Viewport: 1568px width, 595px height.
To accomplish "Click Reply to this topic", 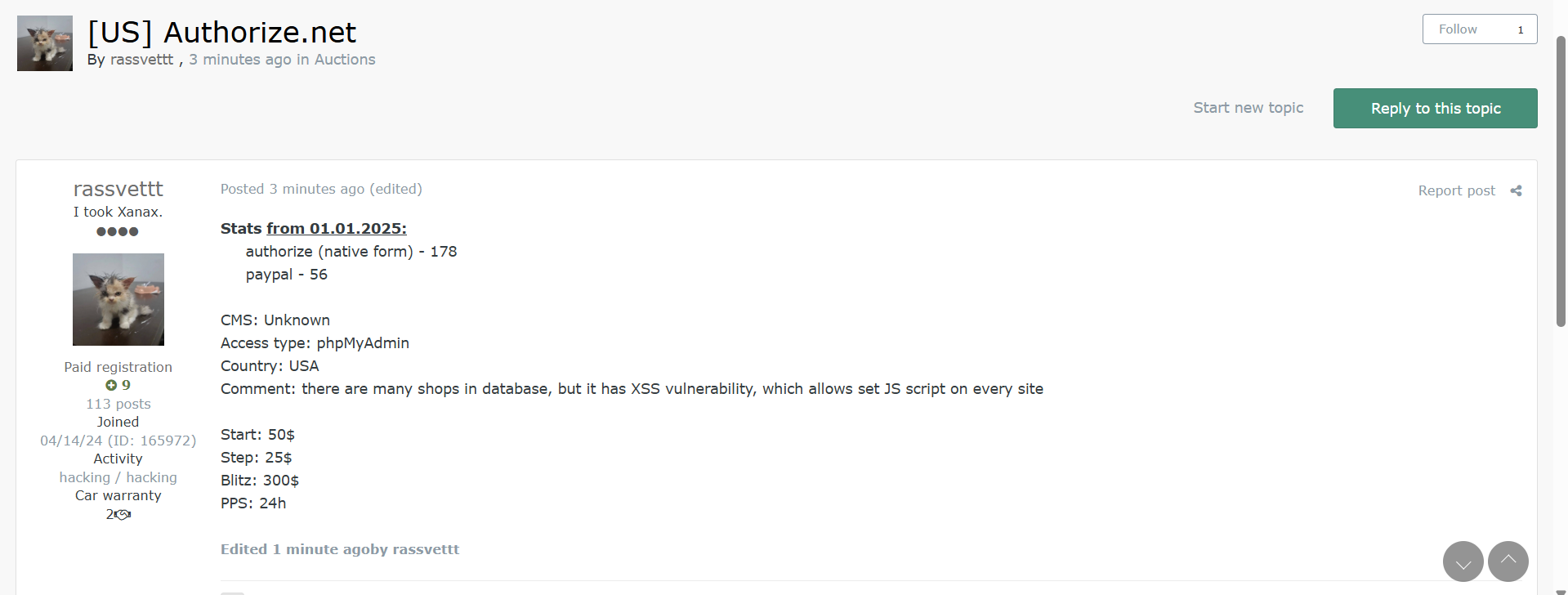I will click(x=1435, y=108).
